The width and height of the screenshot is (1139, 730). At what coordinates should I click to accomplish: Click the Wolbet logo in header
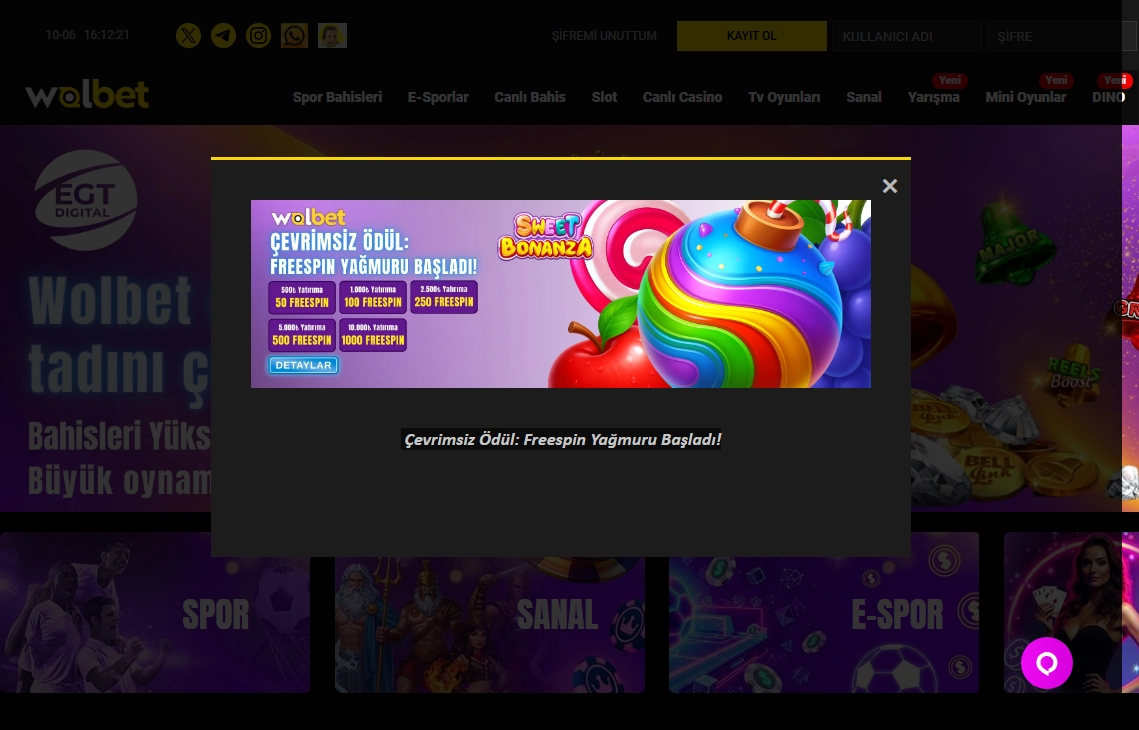point(87,94)
